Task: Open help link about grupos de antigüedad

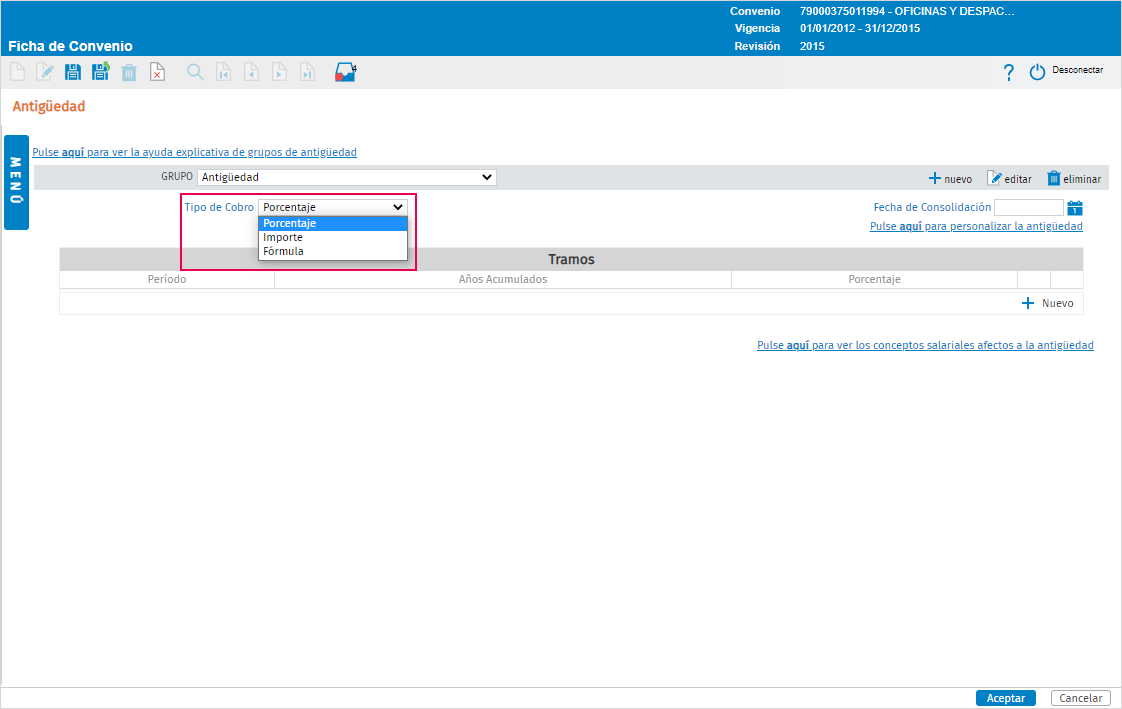Action: pyautogui.click(x=195, y=152)
